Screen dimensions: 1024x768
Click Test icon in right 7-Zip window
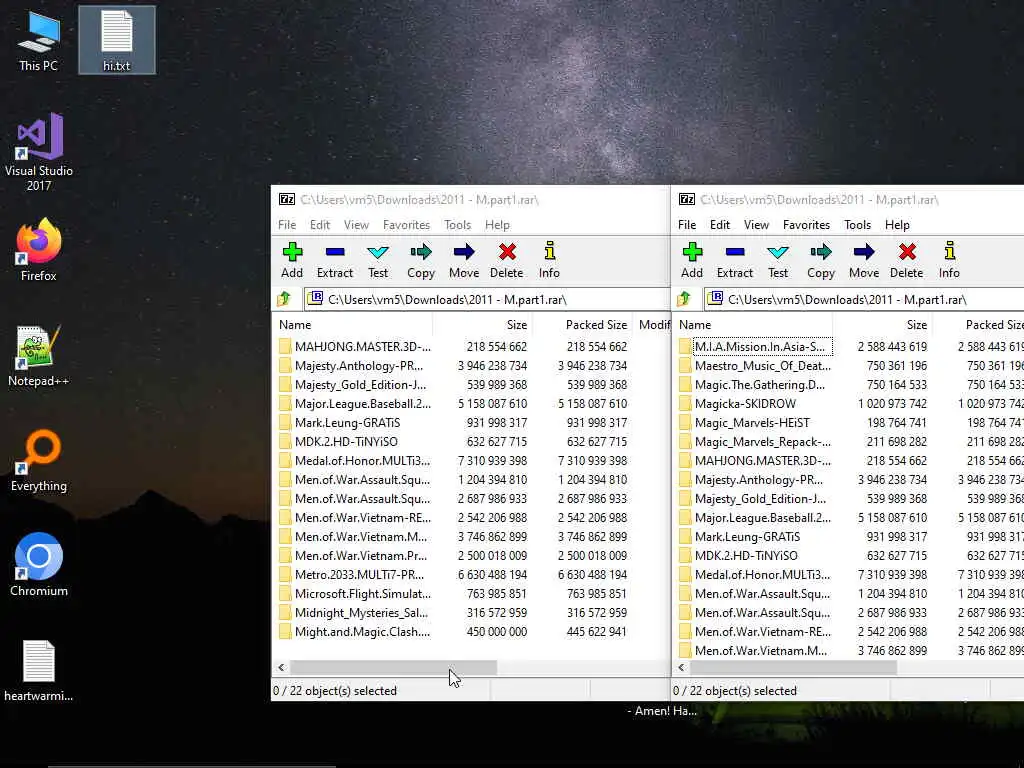pyautogui.click(x=778, y=252)
